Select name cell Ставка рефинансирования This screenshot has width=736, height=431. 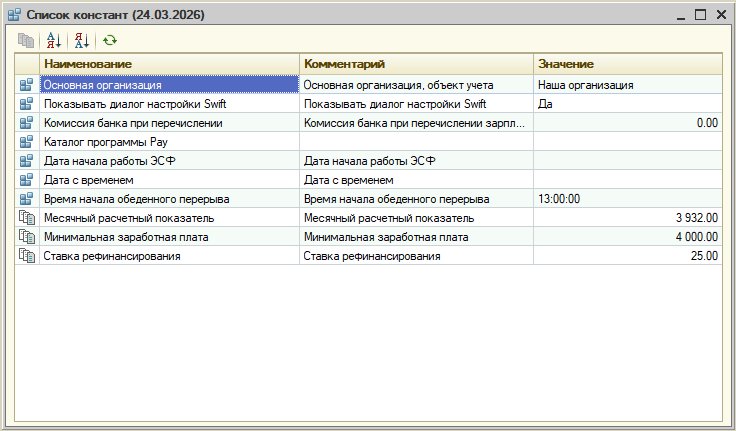(x=169, y=256)
